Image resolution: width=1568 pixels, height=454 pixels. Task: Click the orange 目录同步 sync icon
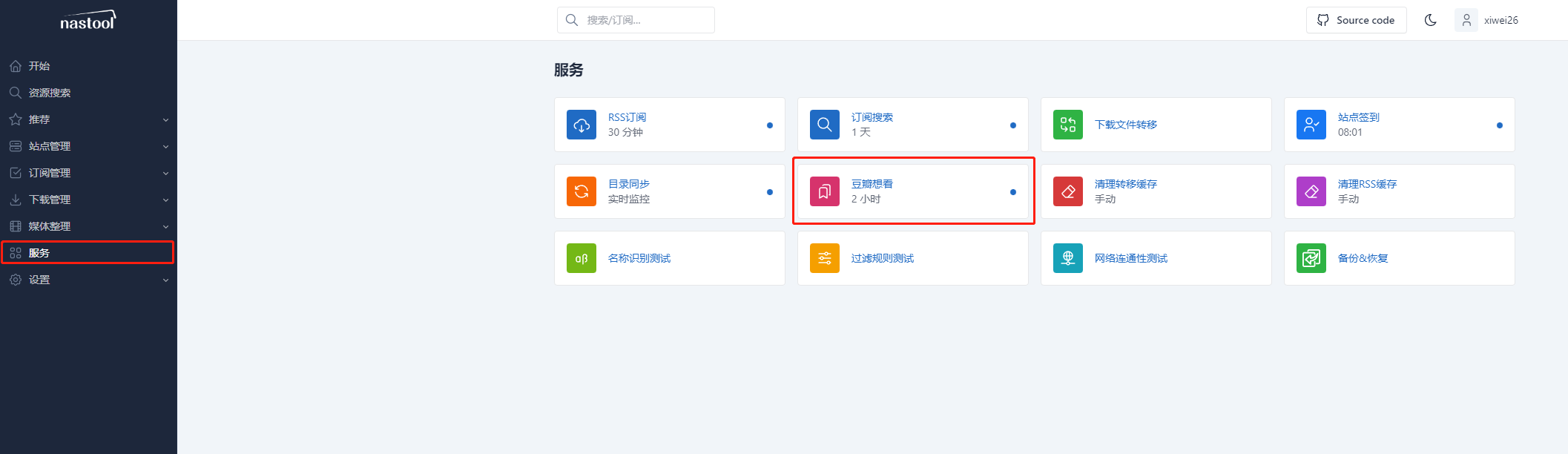[x=581, y=191]
